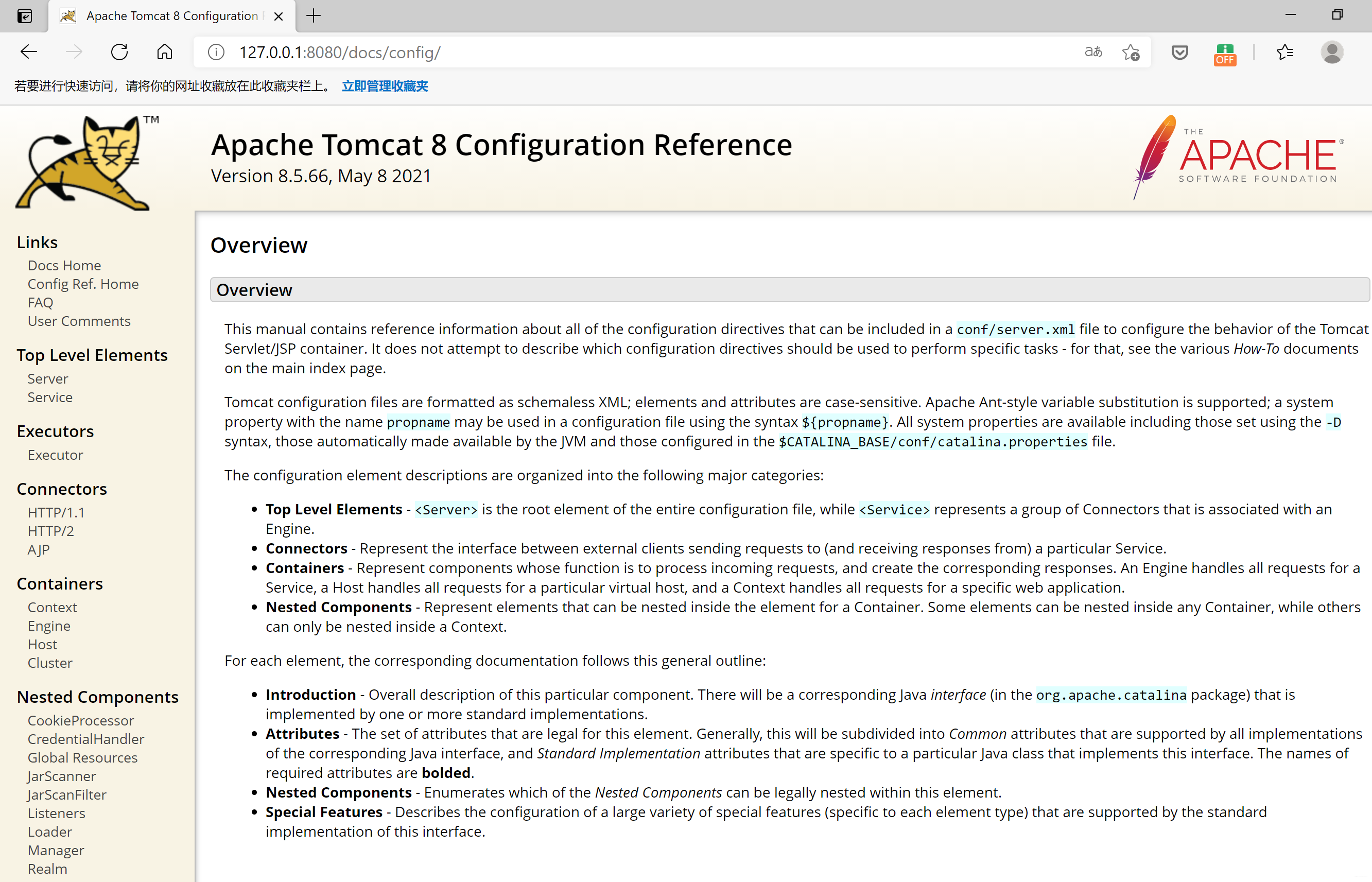
Task: Click the <Server> code text
Action: click(446, 510)
